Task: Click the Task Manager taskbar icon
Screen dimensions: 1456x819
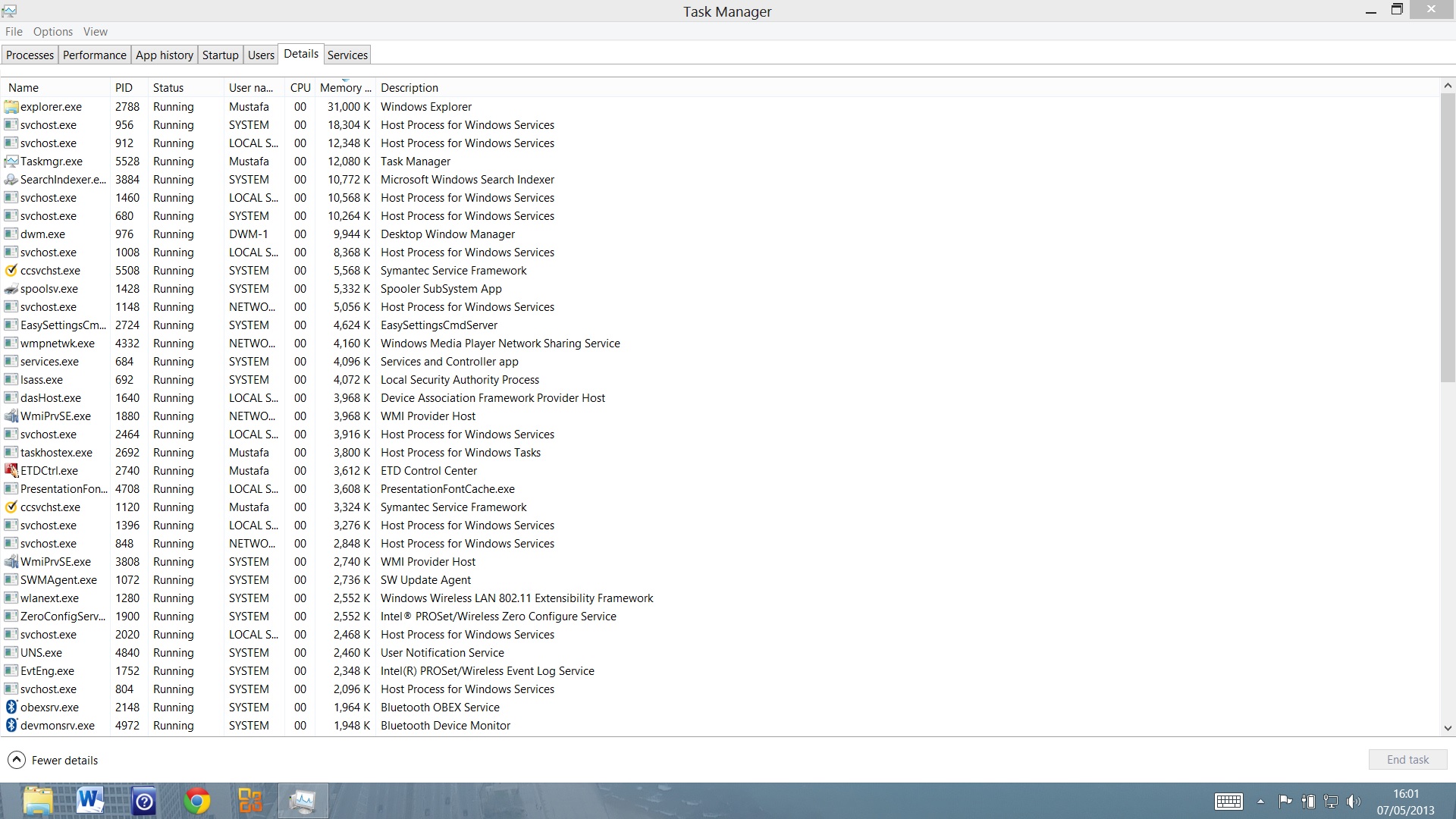Action: 303,801
